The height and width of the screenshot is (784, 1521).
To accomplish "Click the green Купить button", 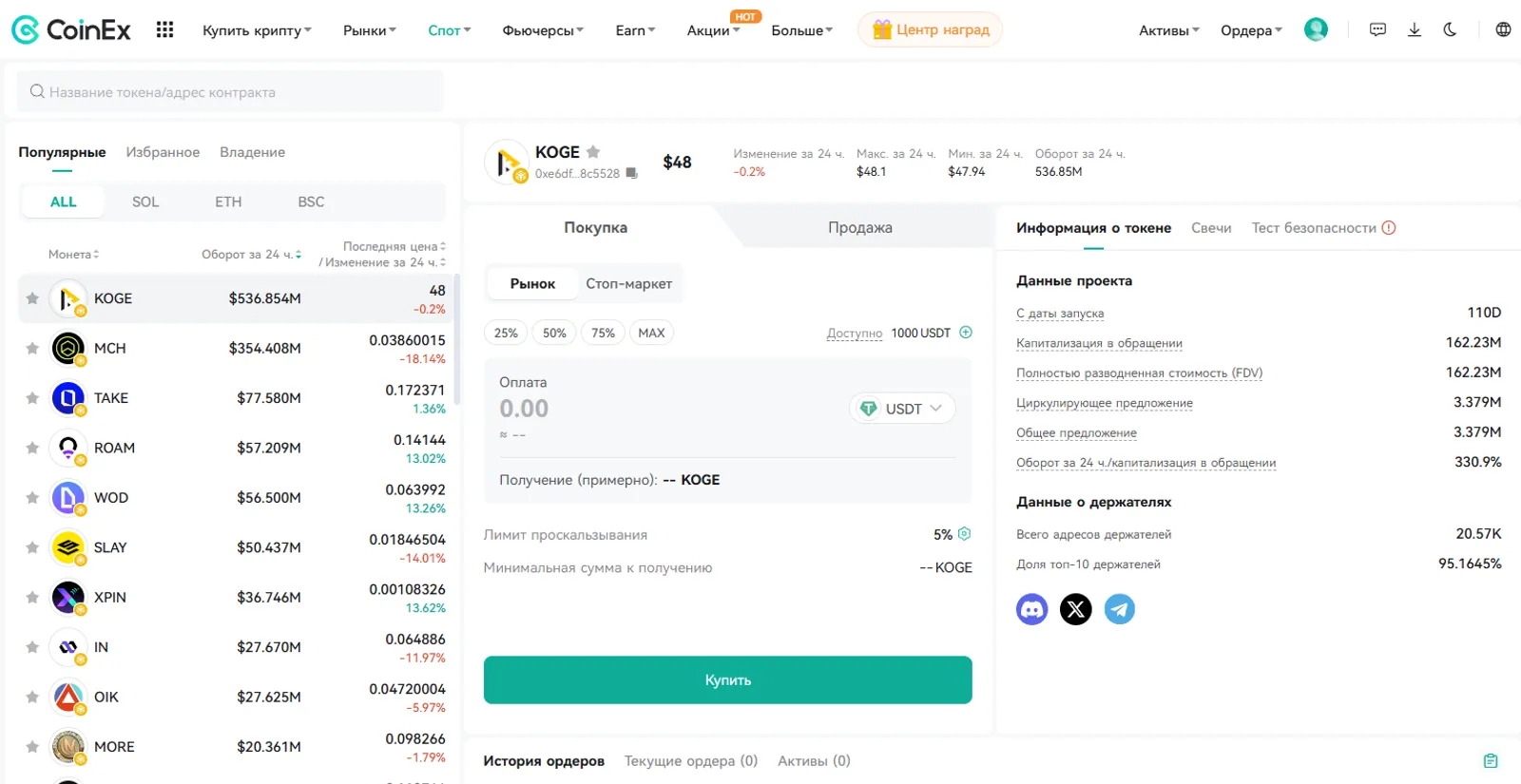I will coord(727,680).
